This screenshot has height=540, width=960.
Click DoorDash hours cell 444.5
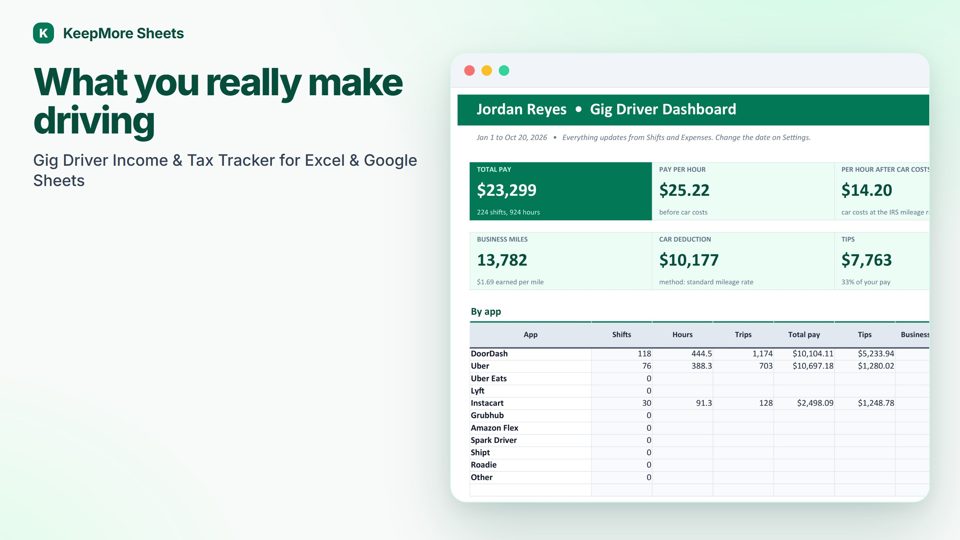click(x=682, y=353)
